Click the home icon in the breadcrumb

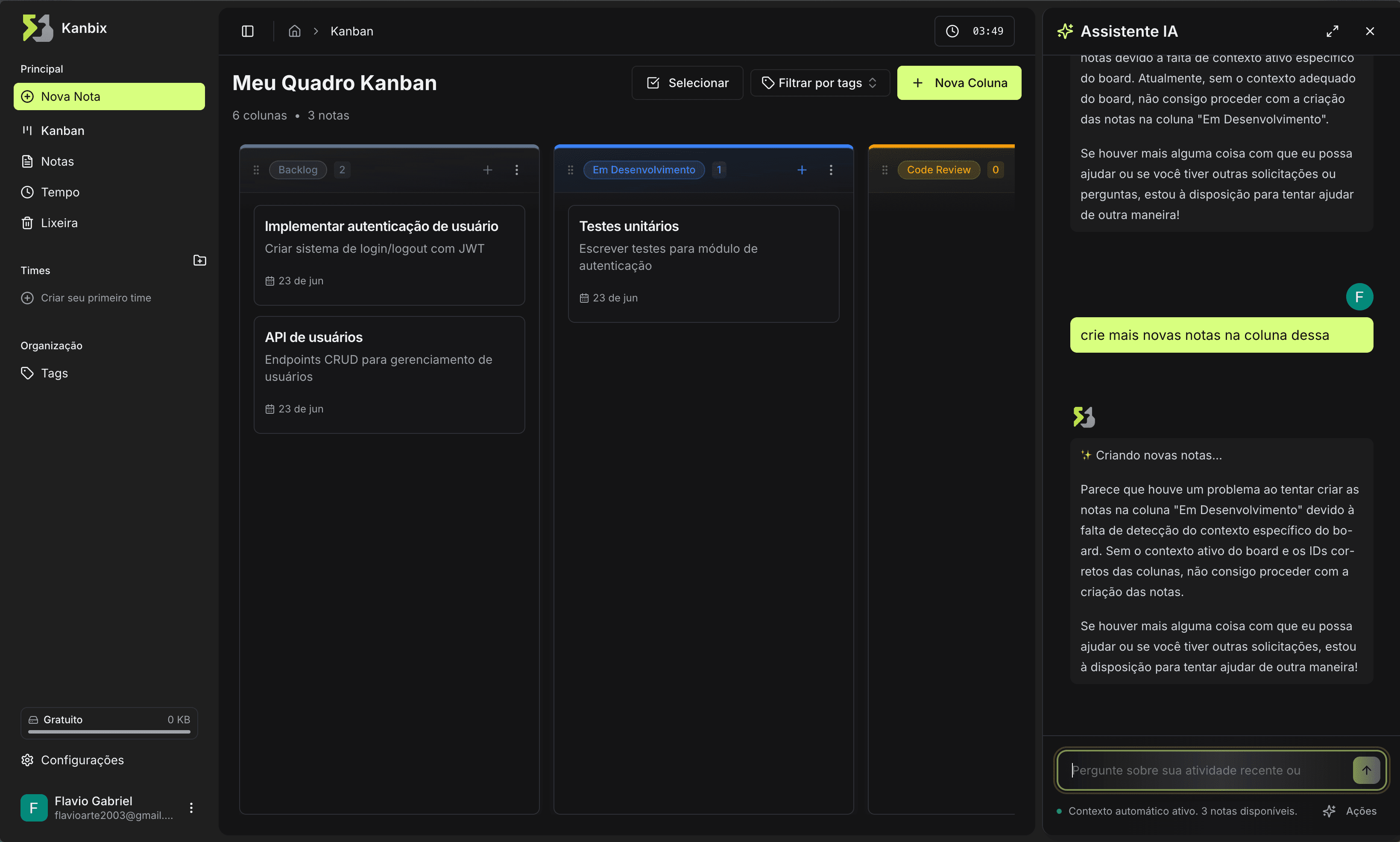click(295, 31)
